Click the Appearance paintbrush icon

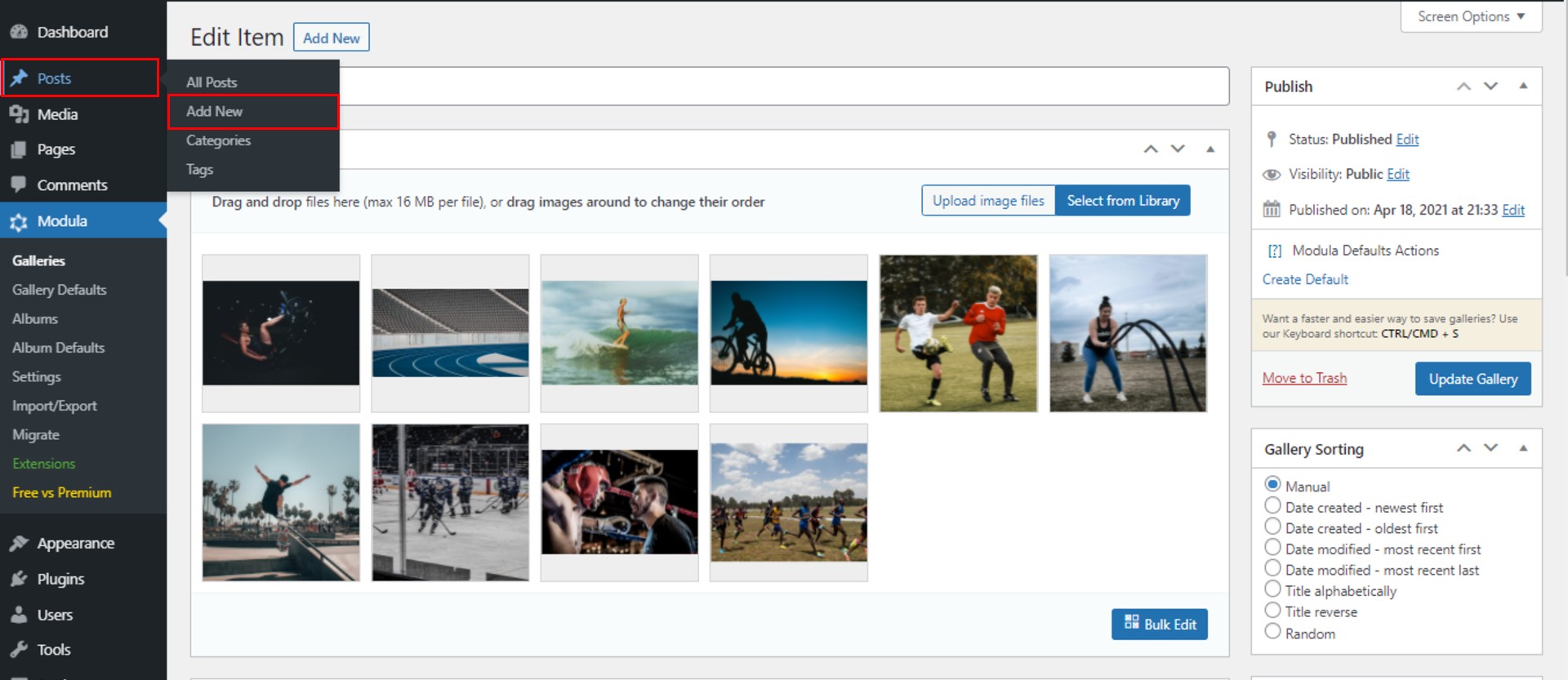(19, 543)
